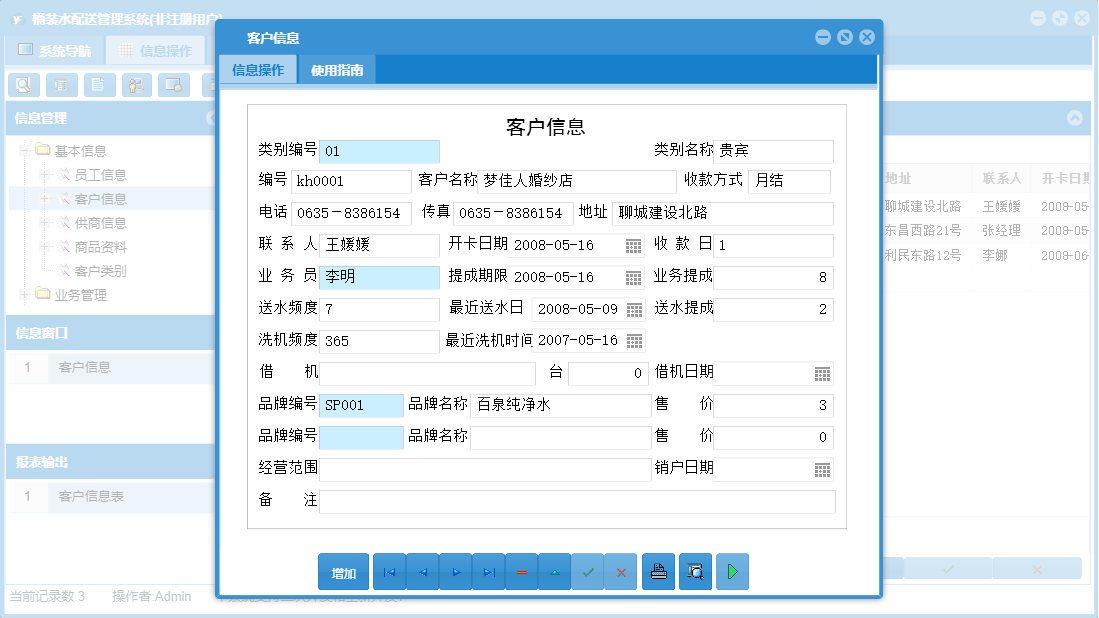Jump to the last record icon
The width and height of the screenshot is (1099, 618).
tap(488, 571)
